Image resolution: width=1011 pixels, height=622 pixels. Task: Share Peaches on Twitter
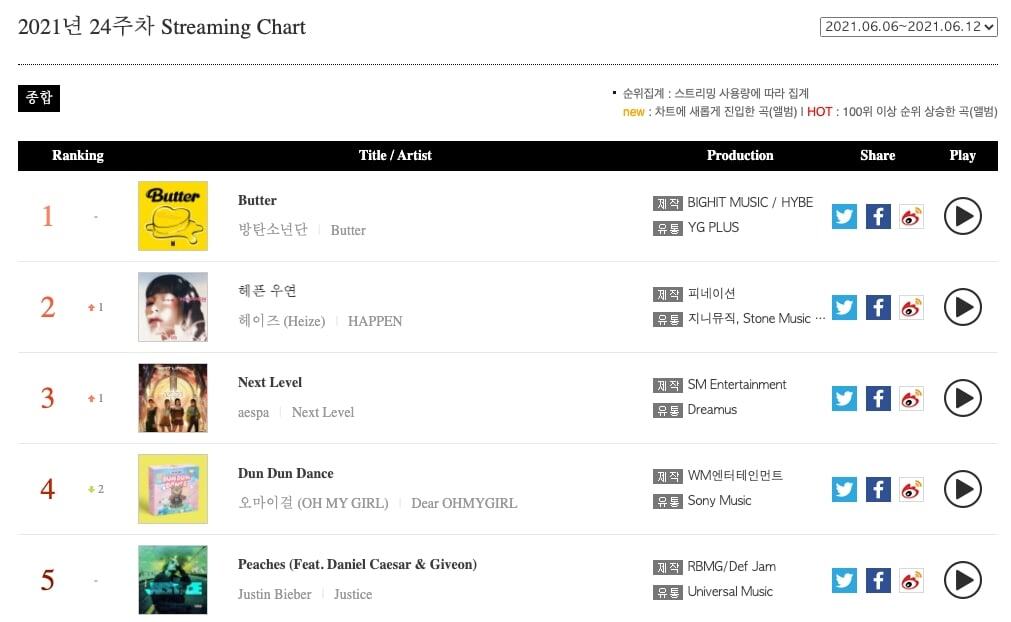click(844, 580)
